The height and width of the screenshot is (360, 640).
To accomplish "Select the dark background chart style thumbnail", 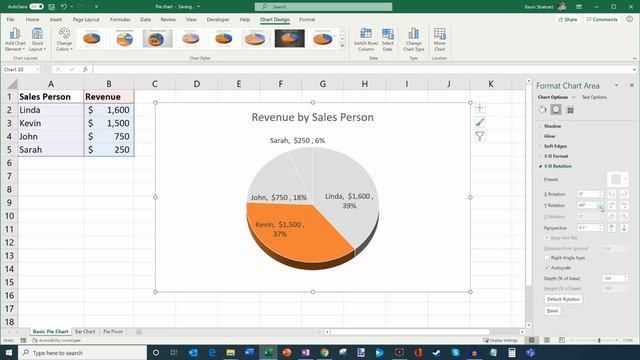I will tap(289, 38).
